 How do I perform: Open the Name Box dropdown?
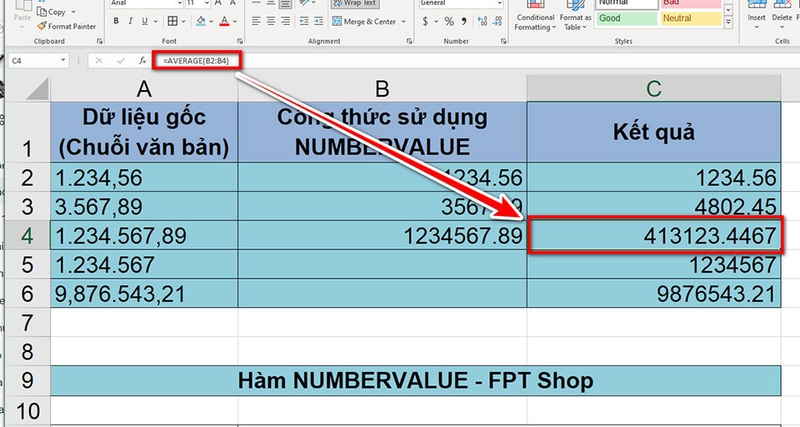pos(63,60)
